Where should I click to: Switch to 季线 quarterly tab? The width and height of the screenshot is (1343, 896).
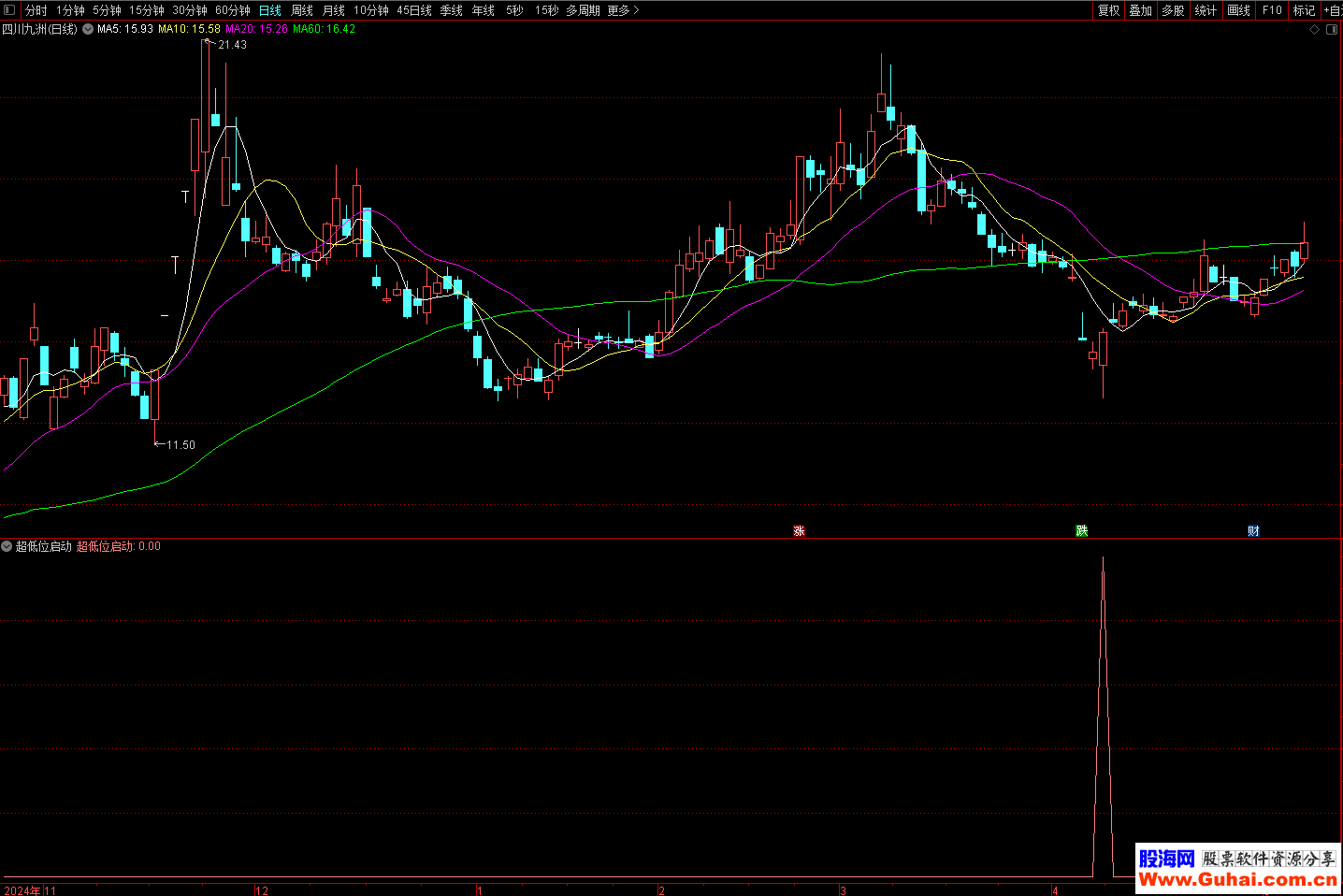click(x=452, y=10)
